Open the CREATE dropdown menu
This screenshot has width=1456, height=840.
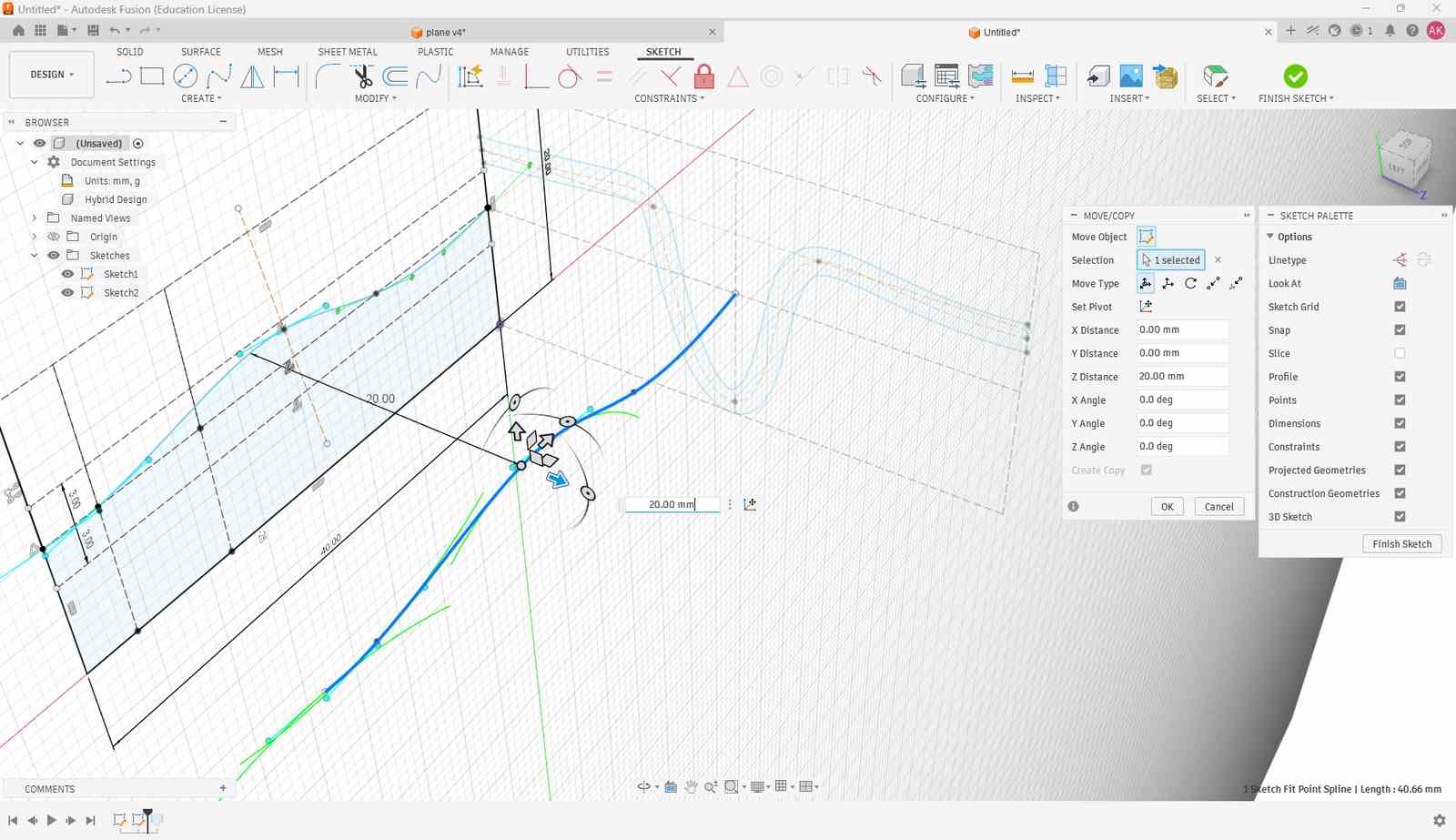click(201, 98)
